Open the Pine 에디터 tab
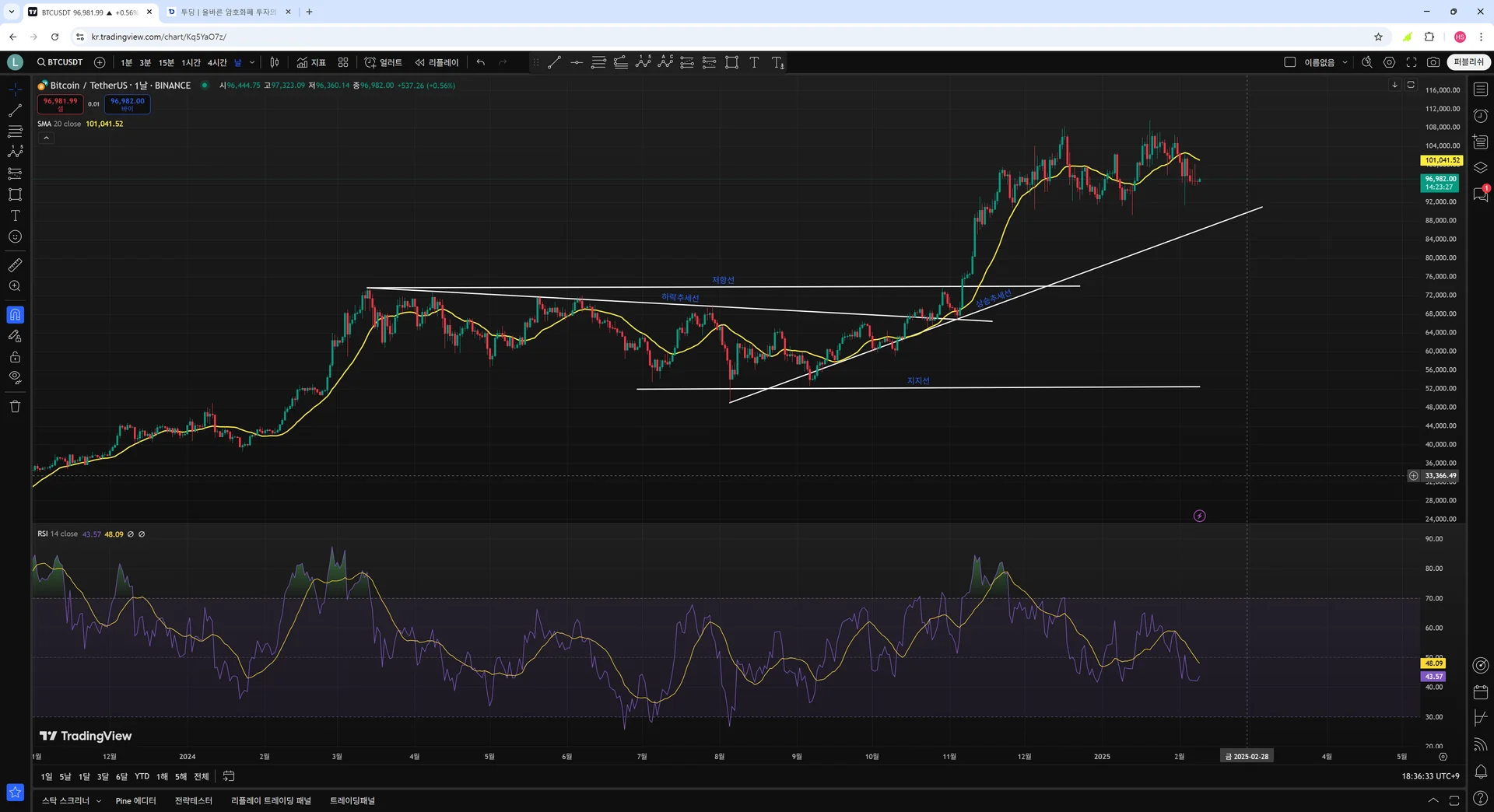Screen dimensions: 1494x812 [x=135, y=800]
